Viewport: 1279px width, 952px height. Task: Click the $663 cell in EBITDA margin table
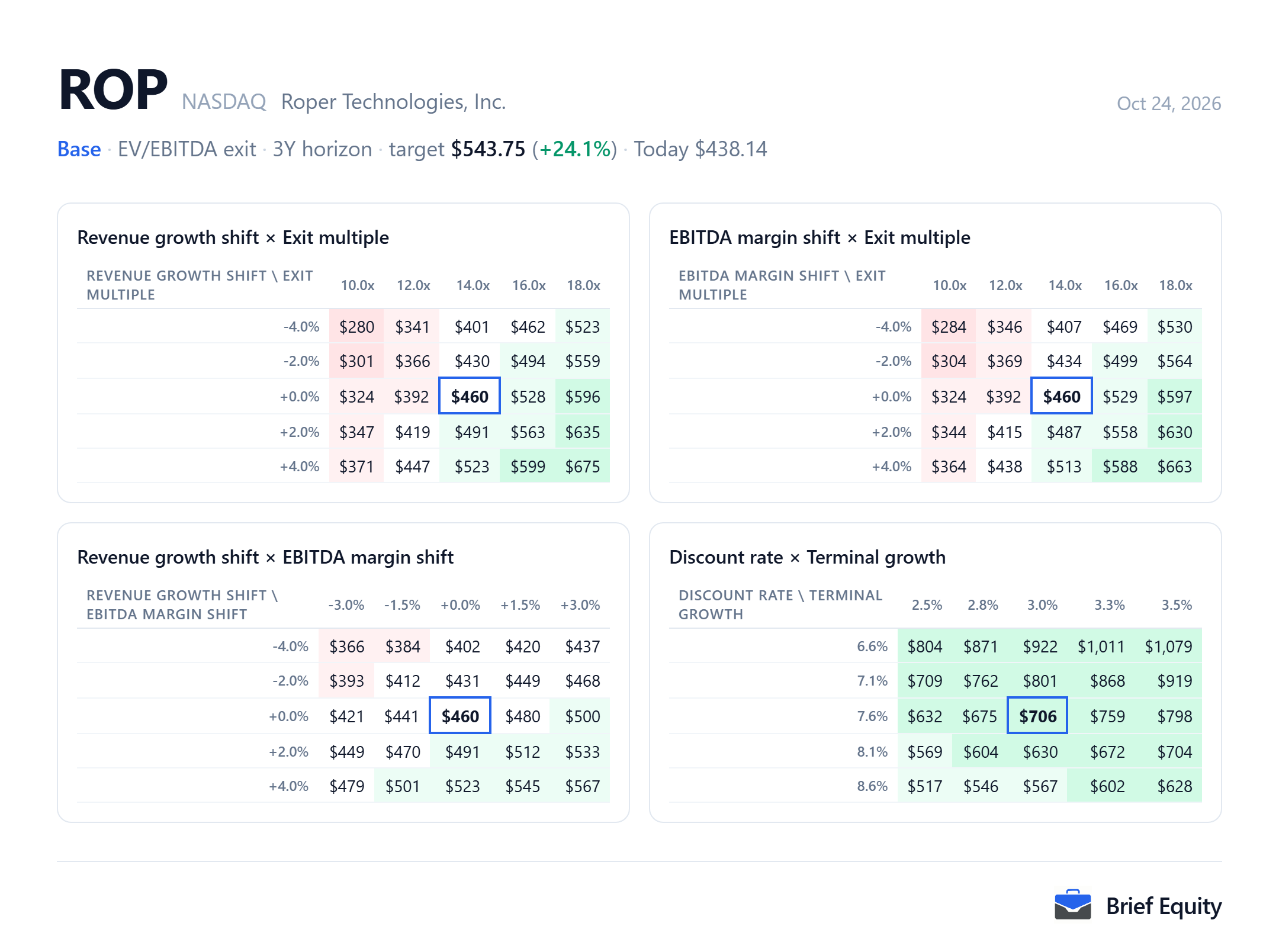pyautogui.click(x=1175, y=467)
